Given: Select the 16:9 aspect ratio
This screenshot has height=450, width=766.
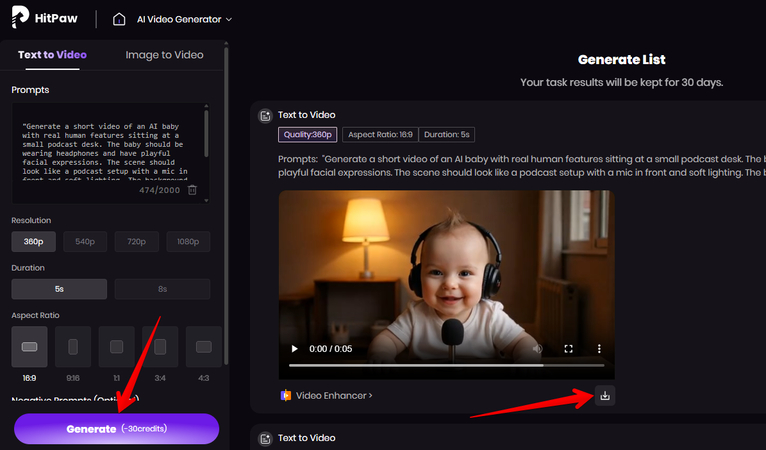Looking at the screenshot, I should click(29, 347).
